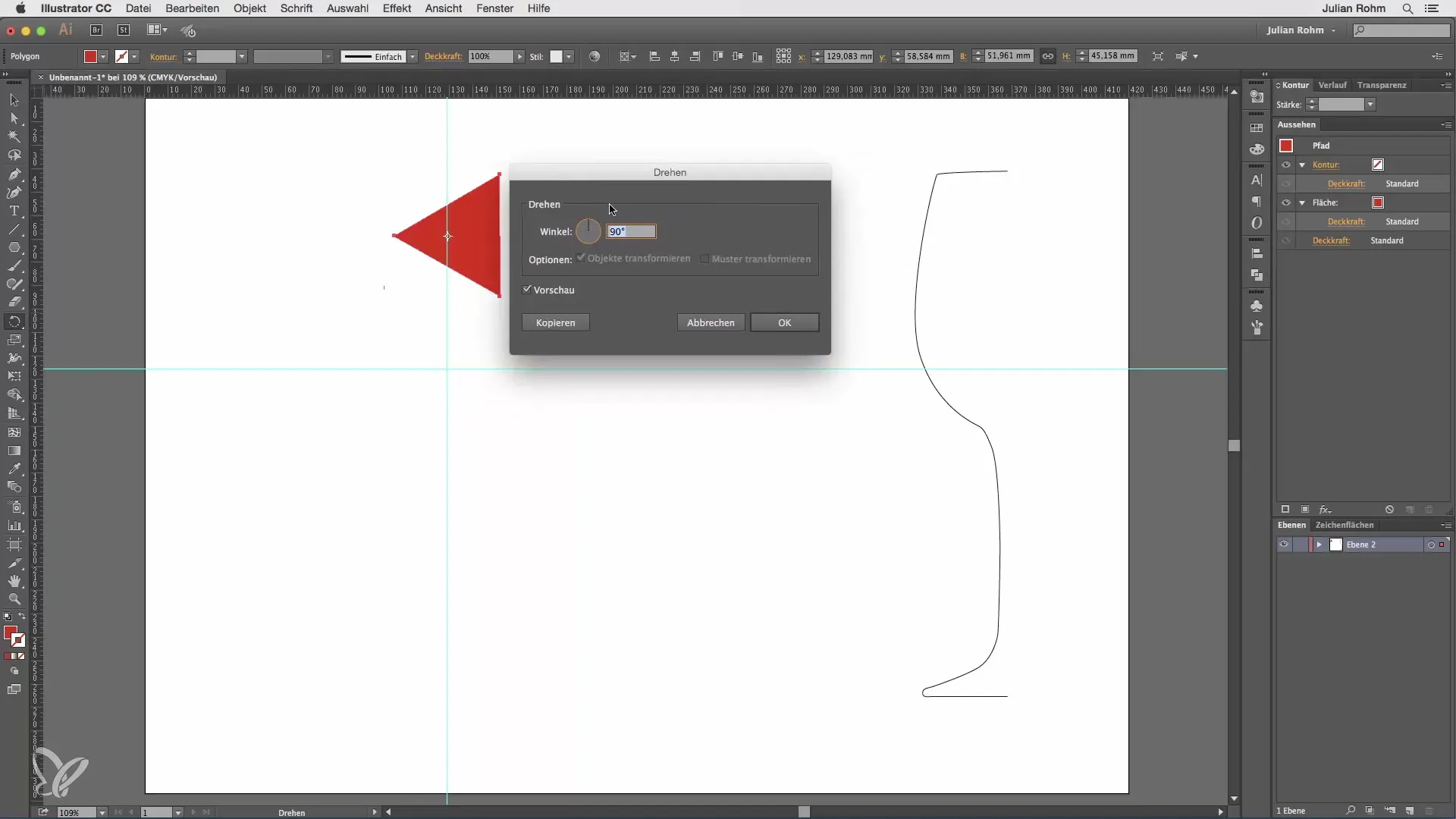Select the Artboard tool
This screenshot has height=819, width=1456.
click(x=14, y=544)
